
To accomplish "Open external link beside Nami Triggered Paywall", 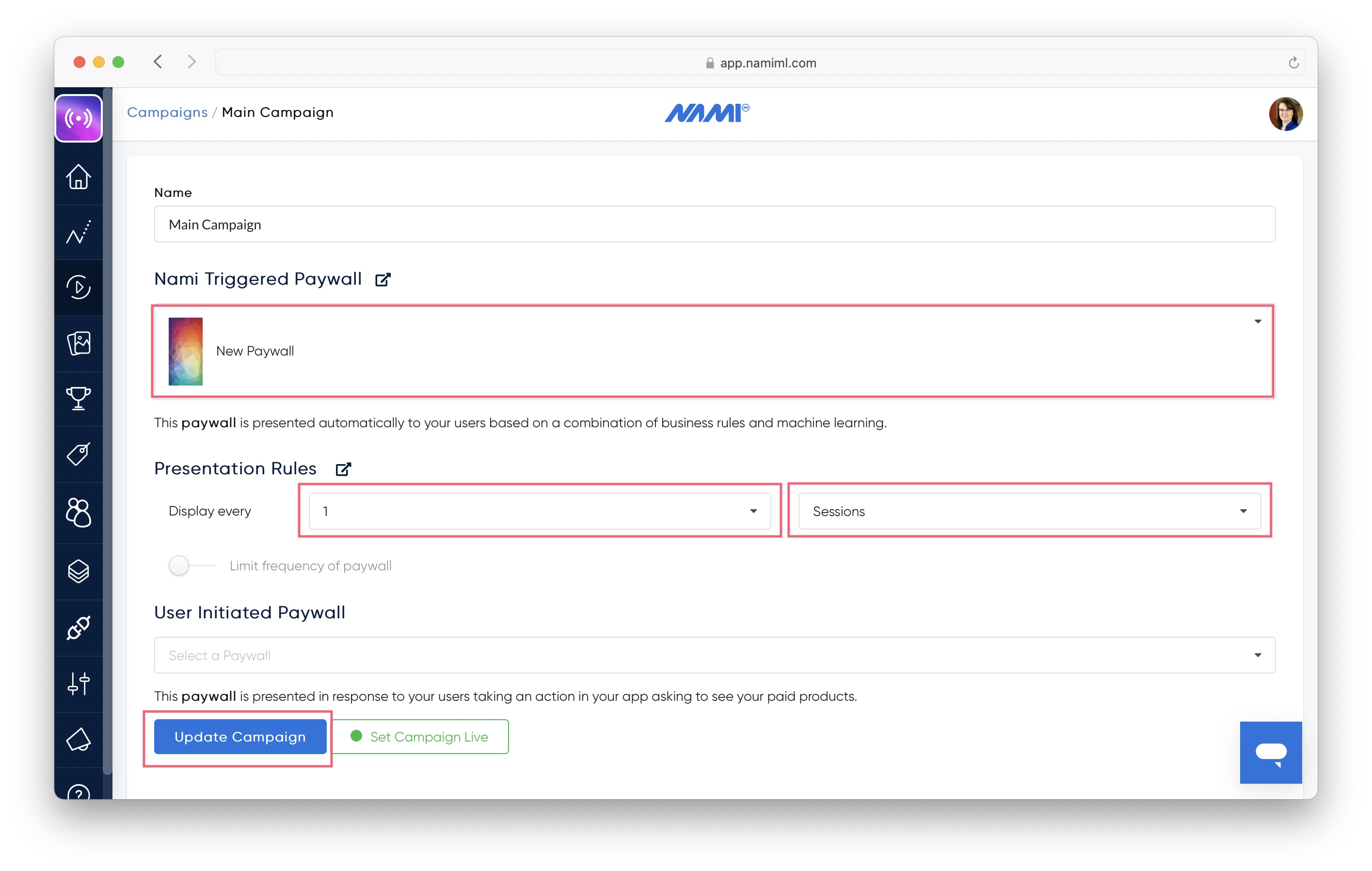I will (x=383, y=279).
